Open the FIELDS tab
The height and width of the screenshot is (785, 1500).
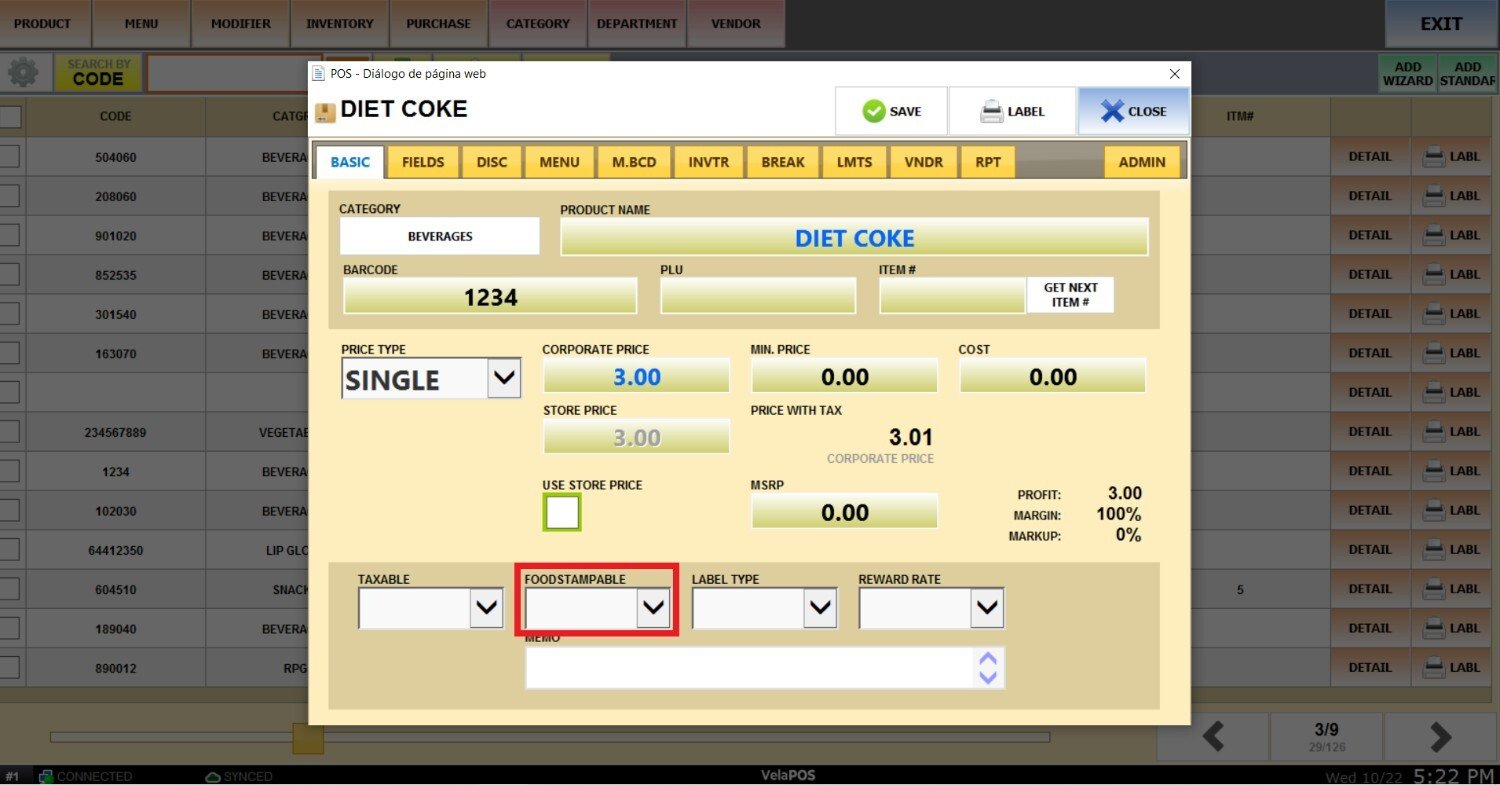(x=423, y=162)
